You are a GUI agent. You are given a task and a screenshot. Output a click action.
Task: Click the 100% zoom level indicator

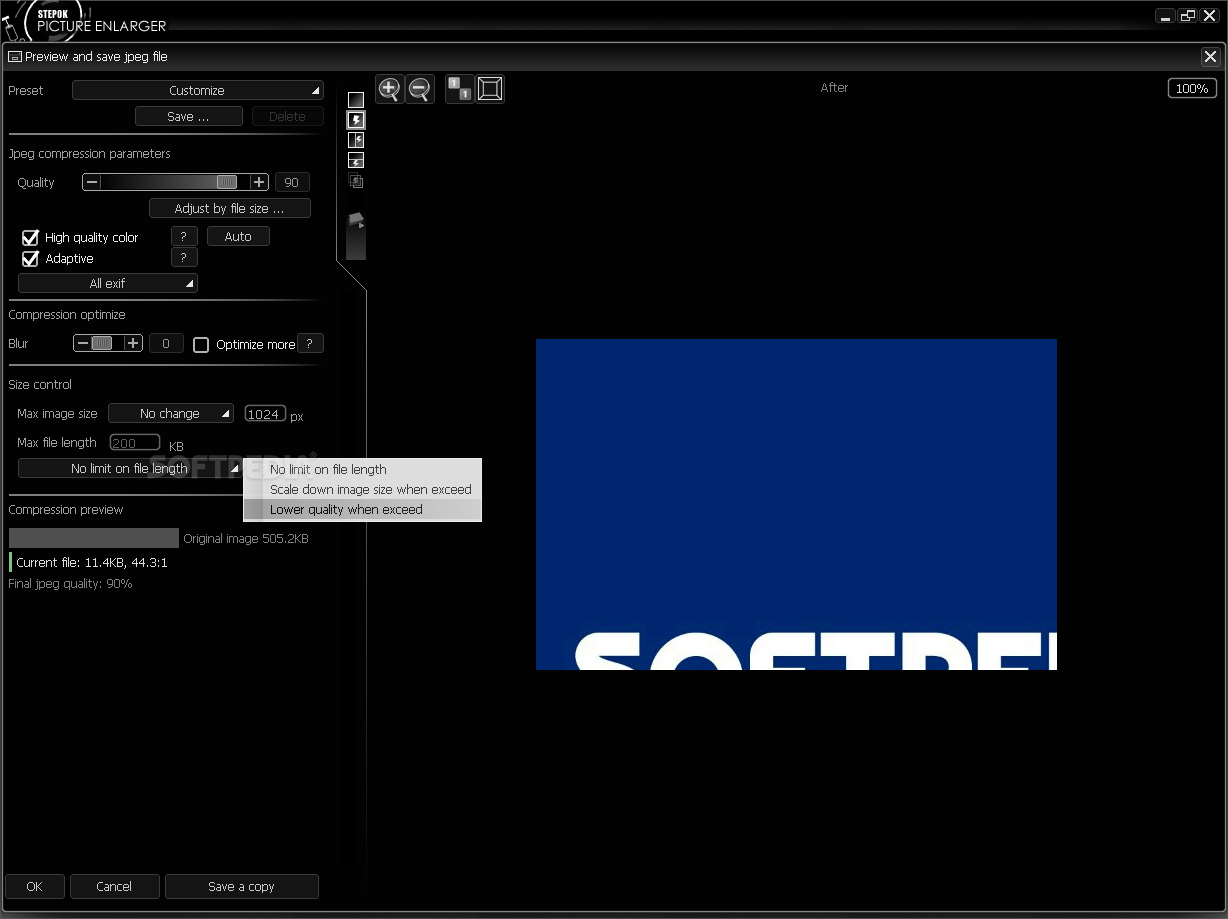1192,89
